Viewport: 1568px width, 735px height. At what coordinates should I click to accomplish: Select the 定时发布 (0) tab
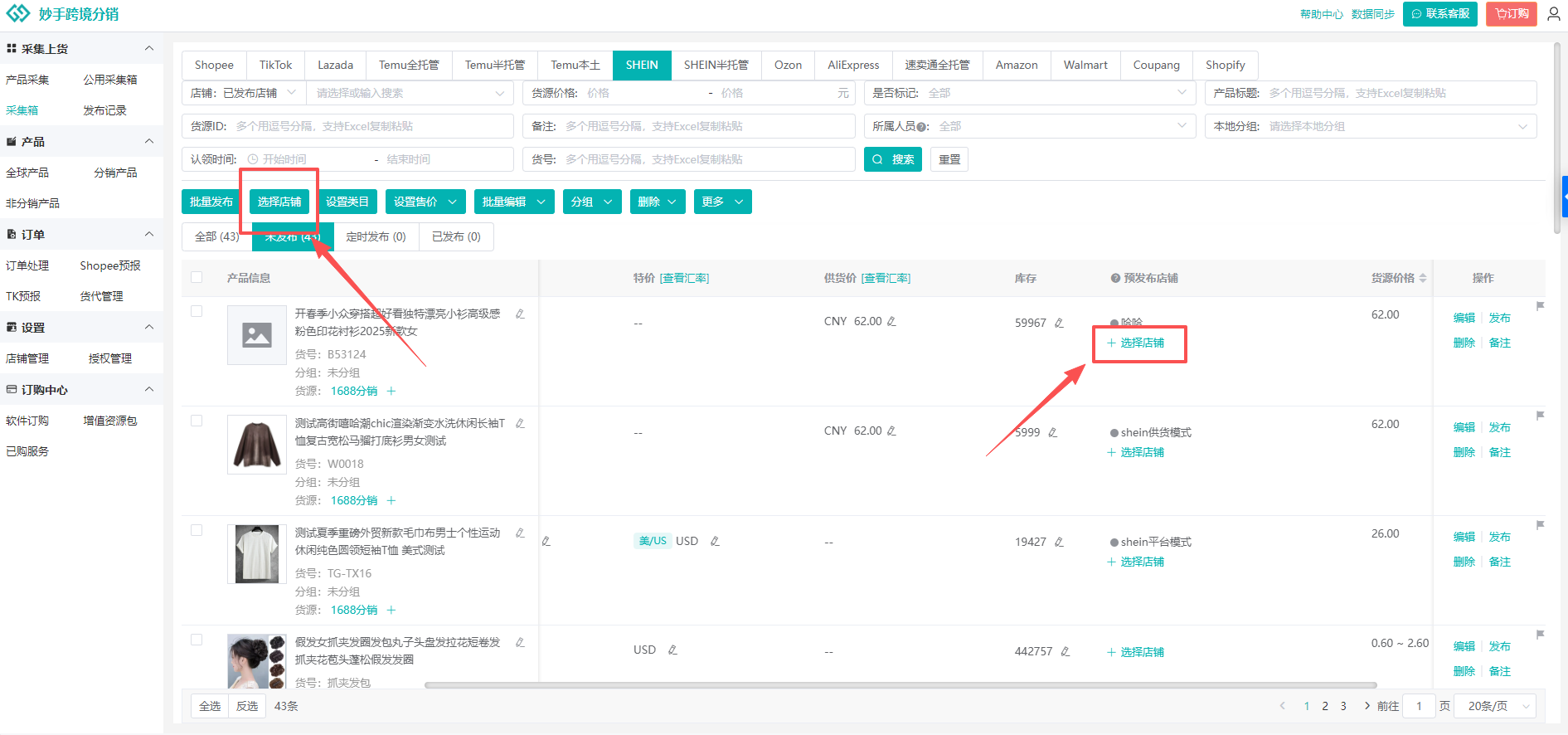(x=376, y=236)
